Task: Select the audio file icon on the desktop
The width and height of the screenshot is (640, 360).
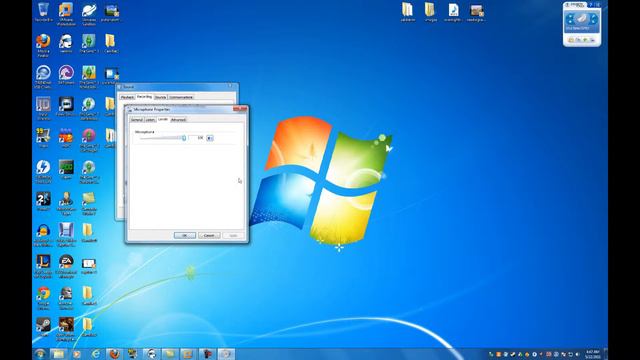Action: [453, 12]
